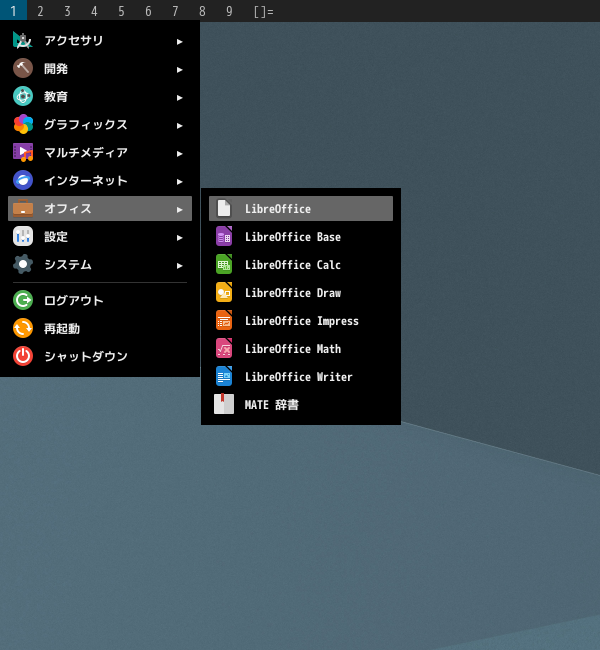Click the orange 再起動 restart icon

23,328
